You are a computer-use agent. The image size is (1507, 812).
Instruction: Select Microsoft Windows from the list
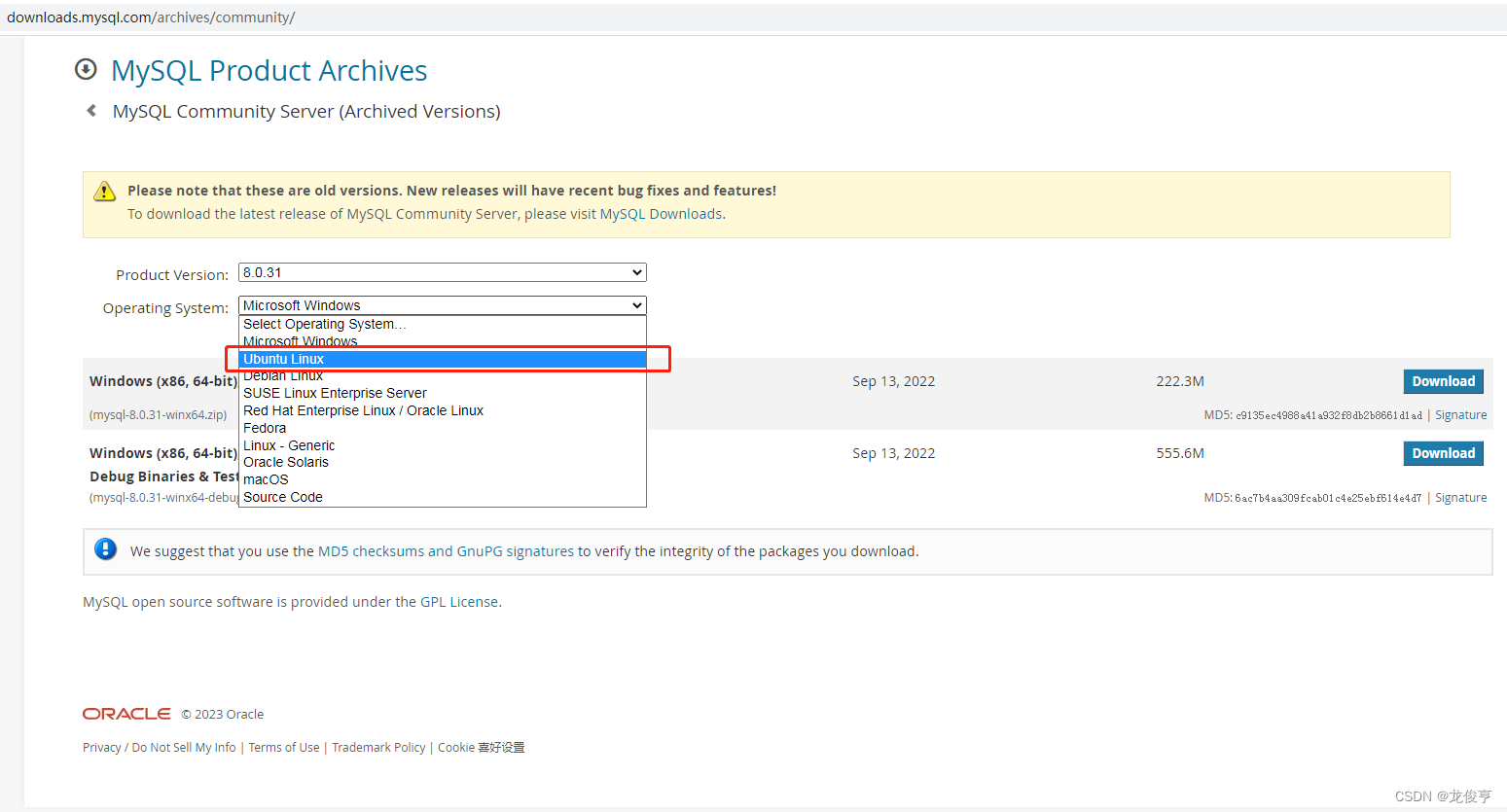click(443, 341)
